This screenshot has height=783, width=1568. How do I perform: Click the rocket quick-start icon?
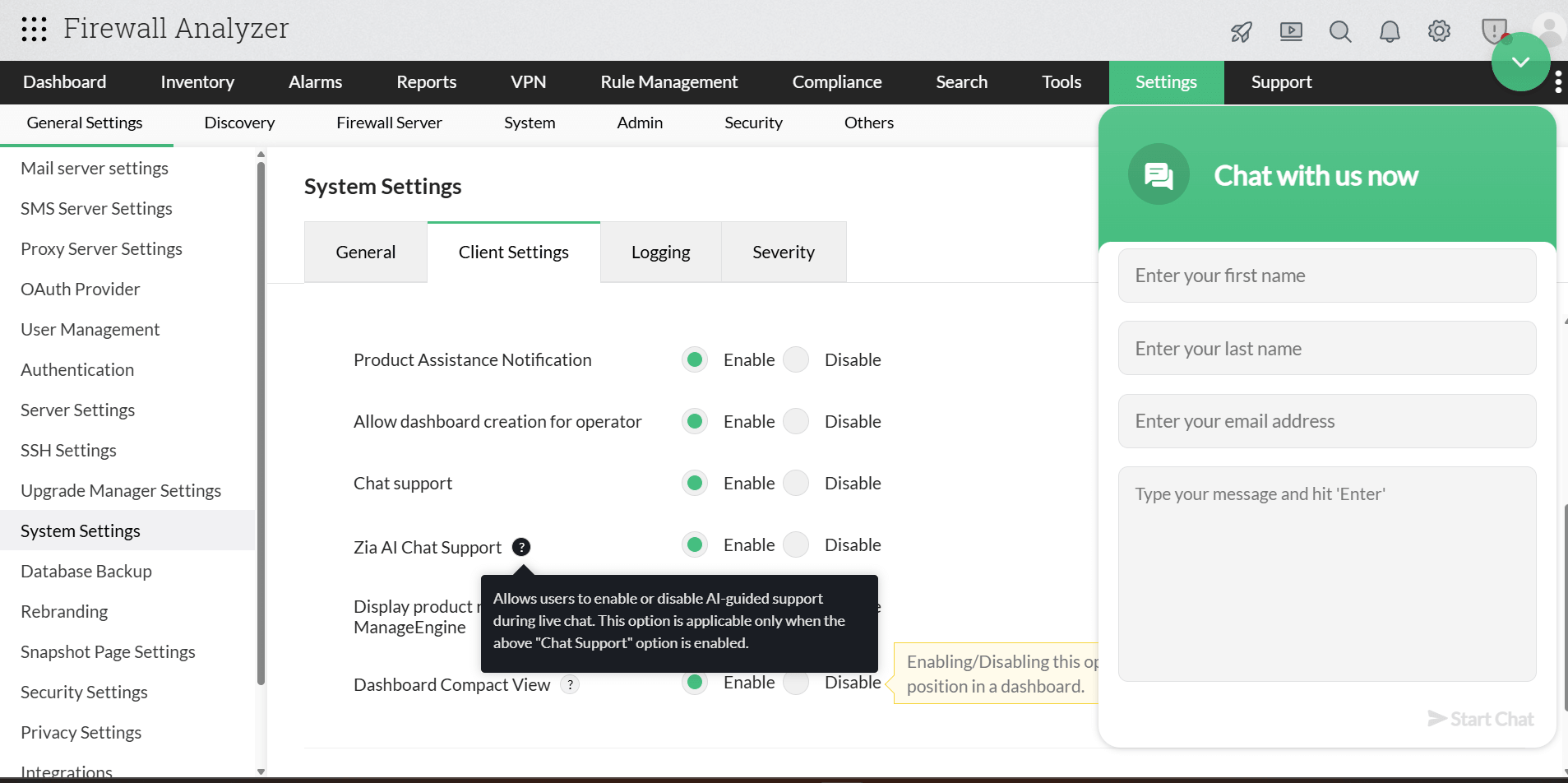[1242, 32]
